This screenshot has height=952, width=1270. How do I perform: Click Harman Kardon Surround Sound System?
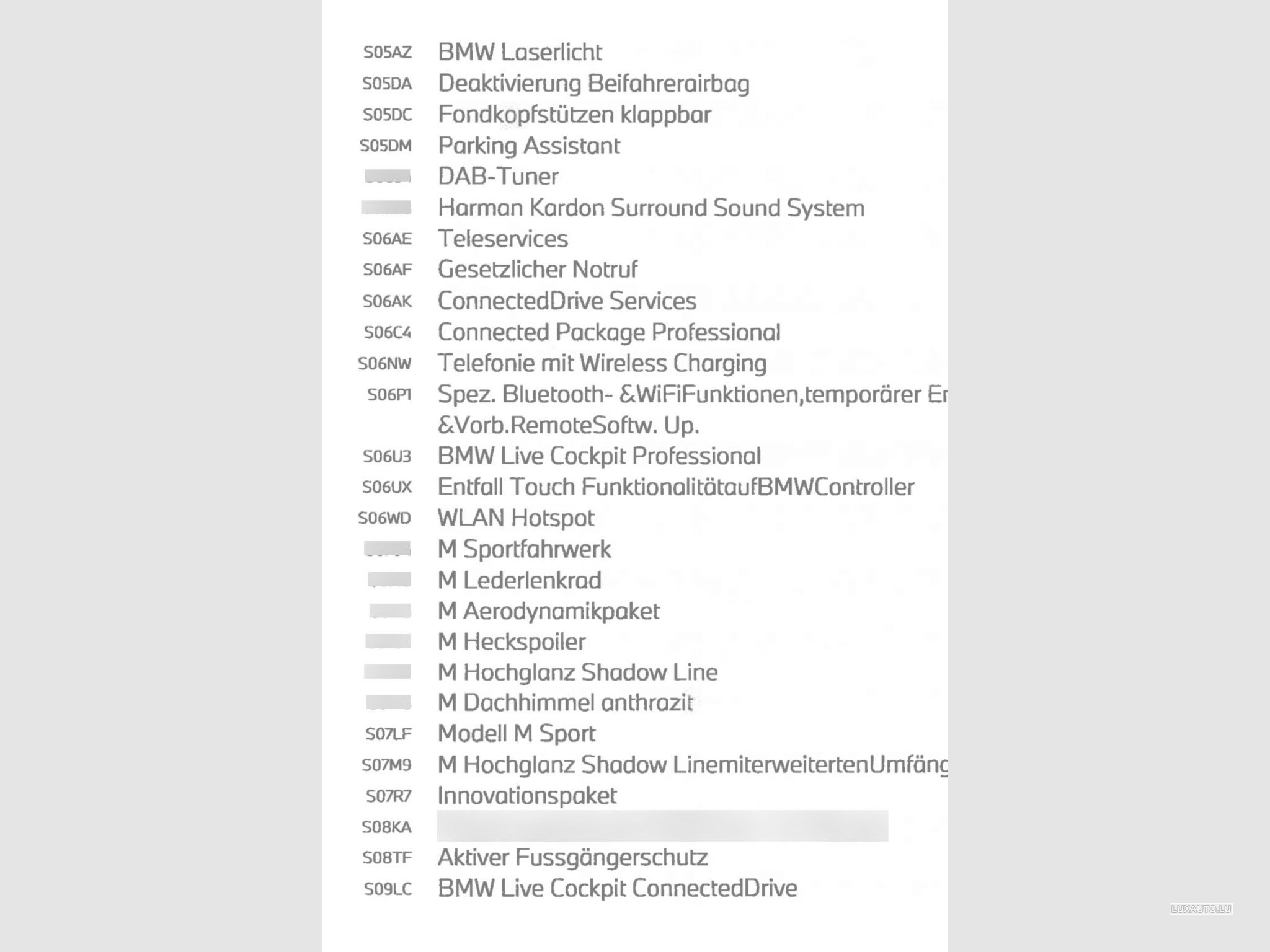pyautogui.click(x=651, y=208)
